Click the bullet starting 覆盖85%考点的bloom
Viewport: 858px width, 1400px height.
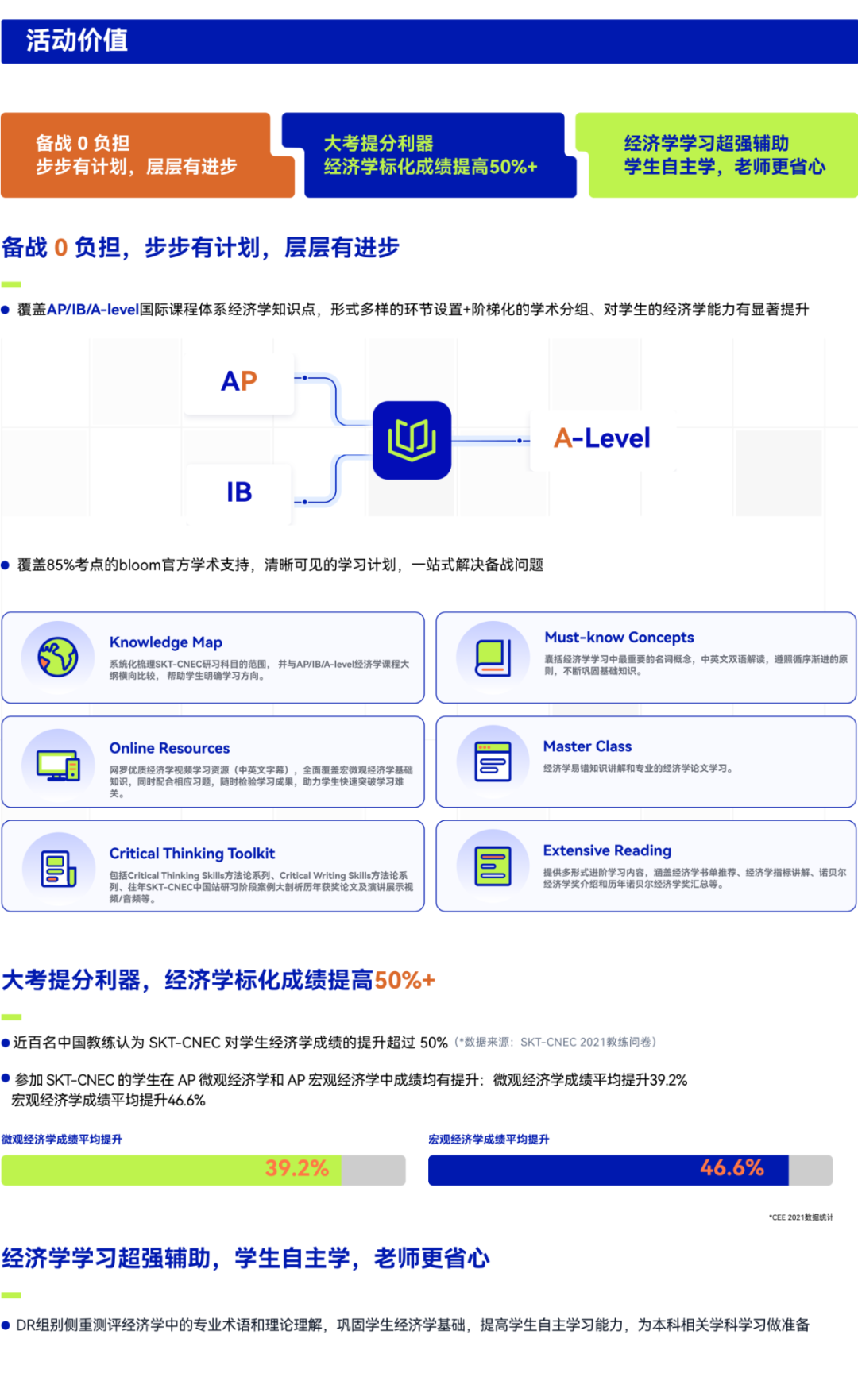click(x=280, y=565)
